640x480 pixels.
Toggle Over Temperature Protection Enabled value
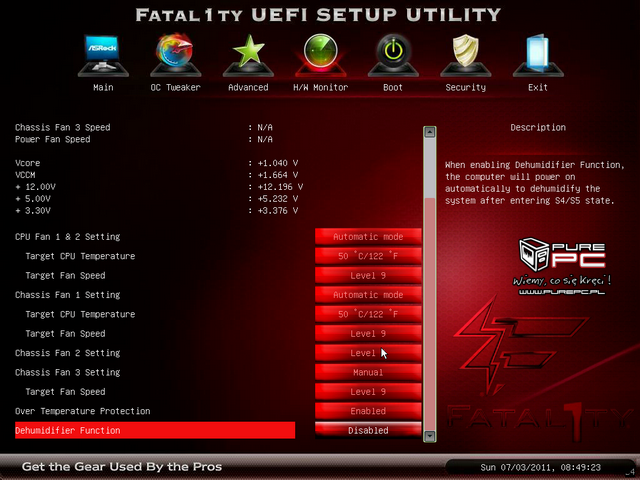[x=368, y=411]
